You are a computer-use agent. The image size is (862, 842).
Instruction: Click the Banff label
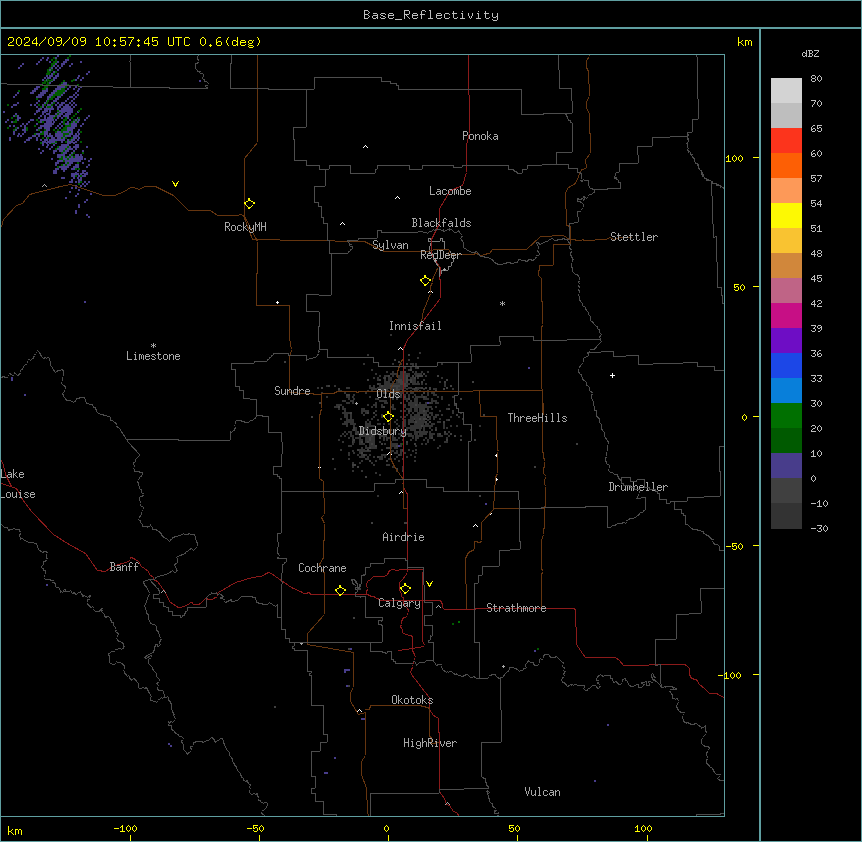pyautogui.click(x=124, y=567)
